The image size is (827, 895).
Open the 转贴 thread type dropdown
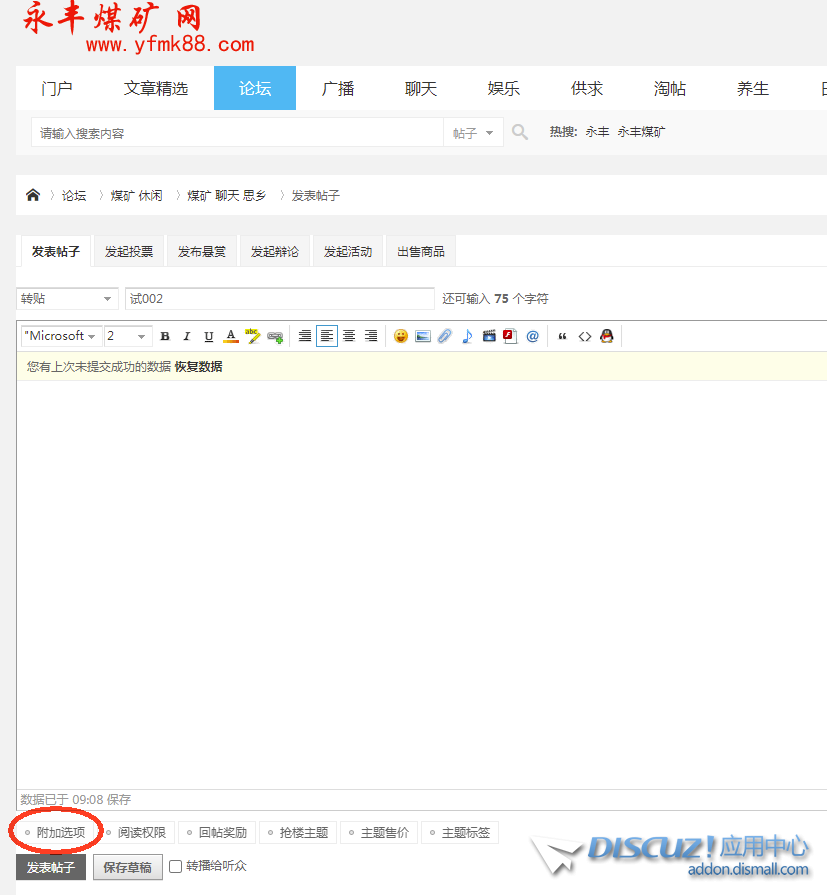point(67,299)
